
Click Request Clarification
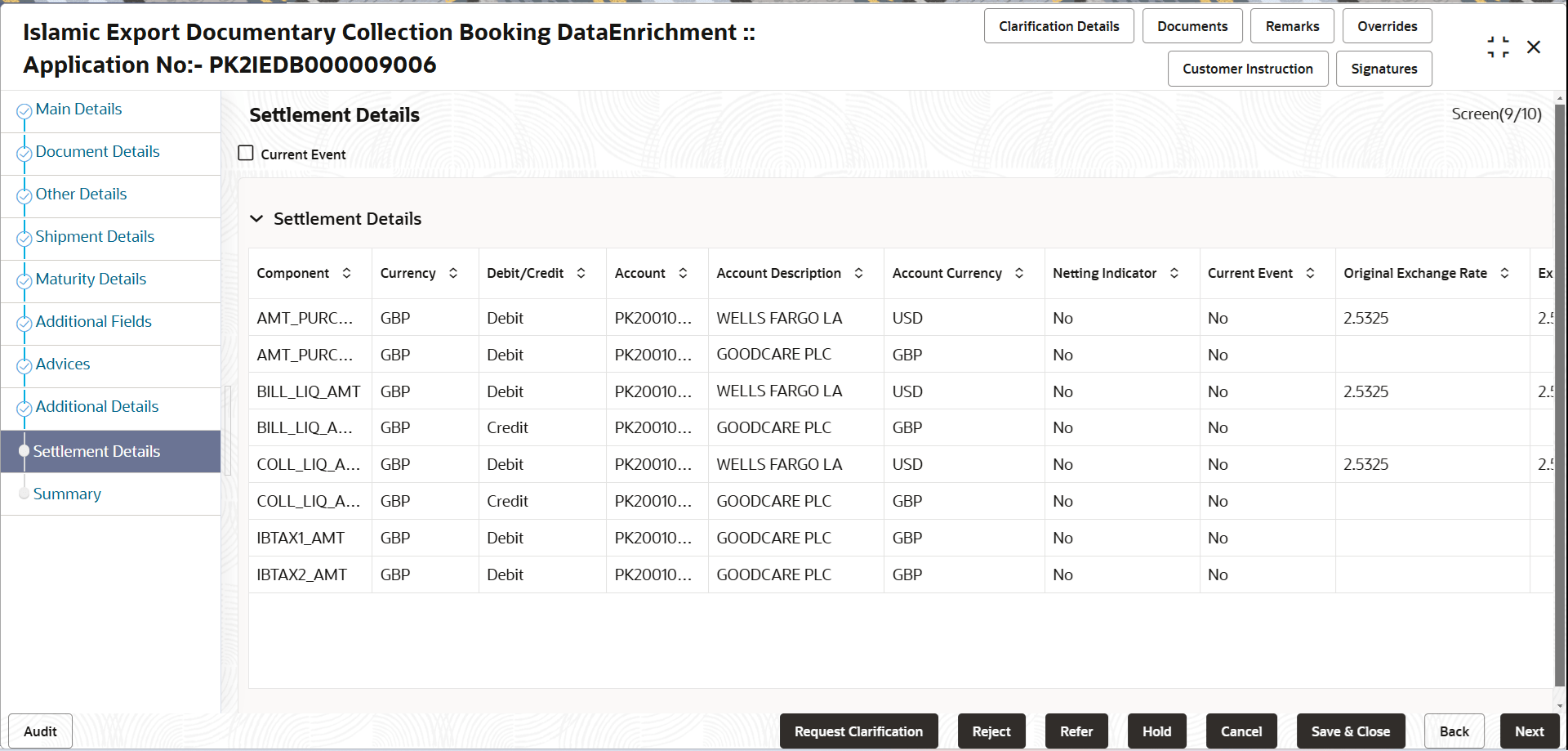click(x=858, y=731)
